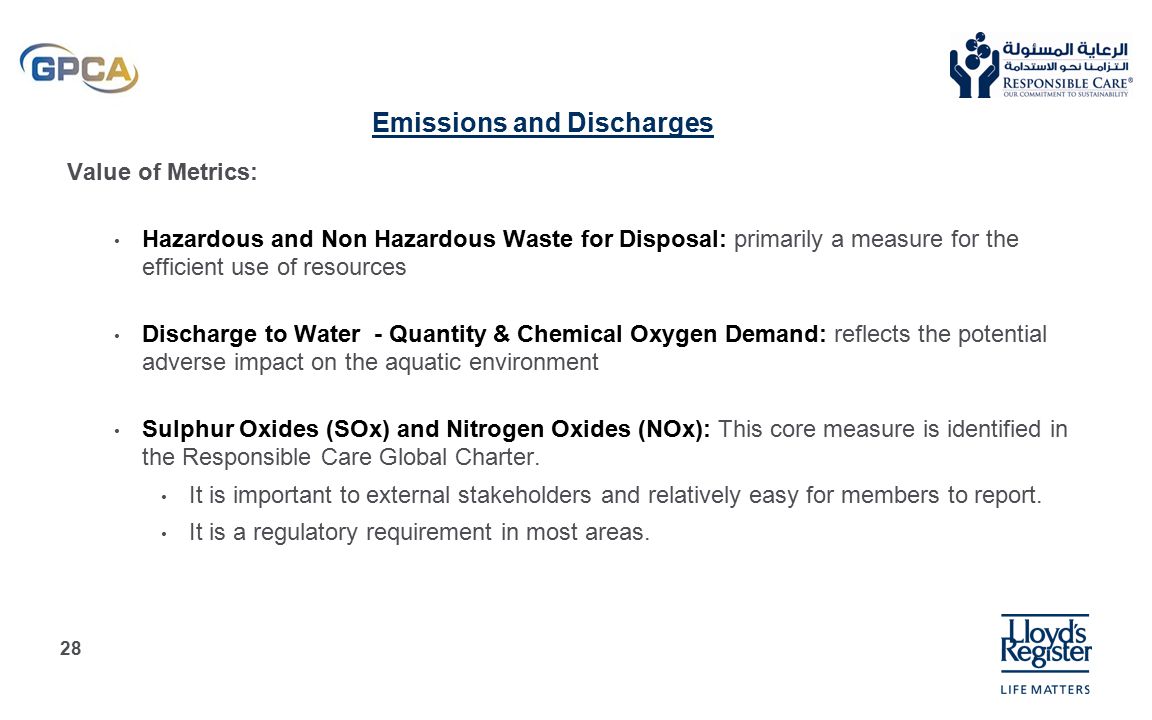1152x720 pixels.
Task: Click the LIFE MATTERS tagline
Action: tap(1045, 689)
